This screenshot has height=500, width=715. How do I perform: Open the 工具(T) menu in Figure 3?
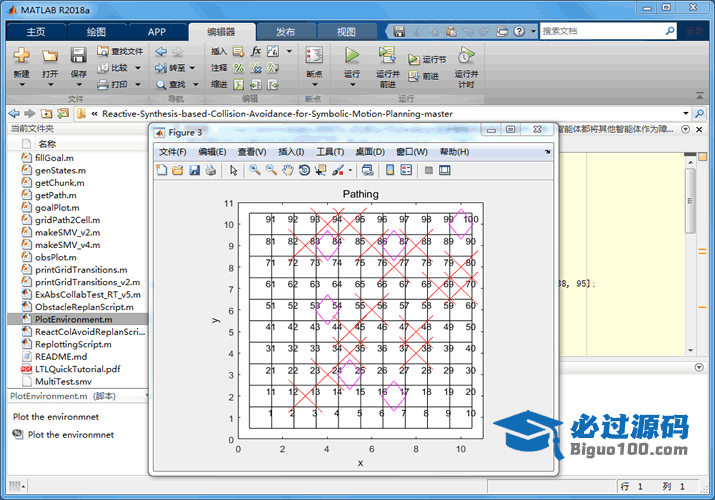pos(330,152)
